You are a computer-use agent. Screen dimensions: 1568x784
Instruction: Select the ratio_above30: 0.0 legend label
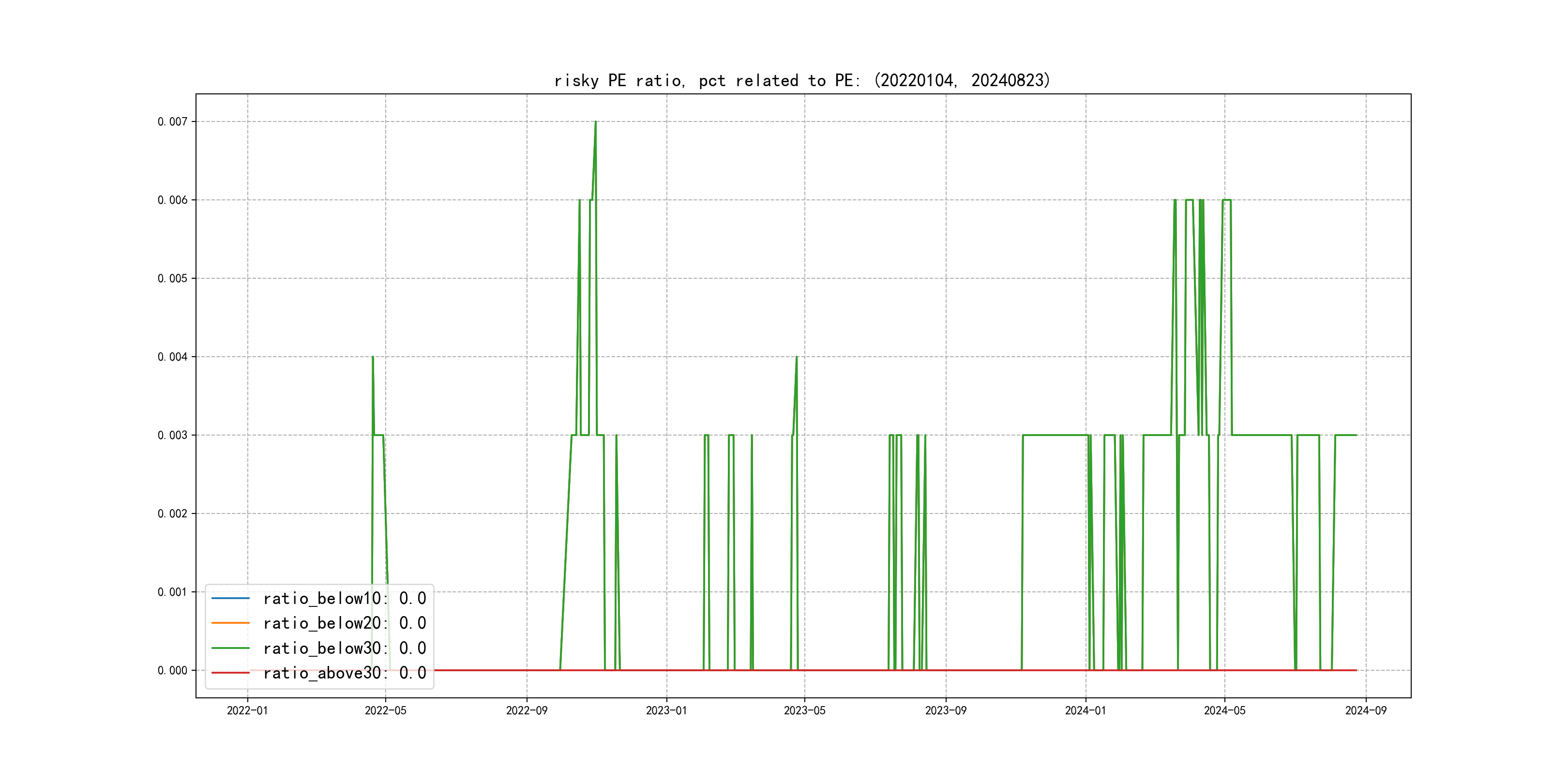(345, 673)
